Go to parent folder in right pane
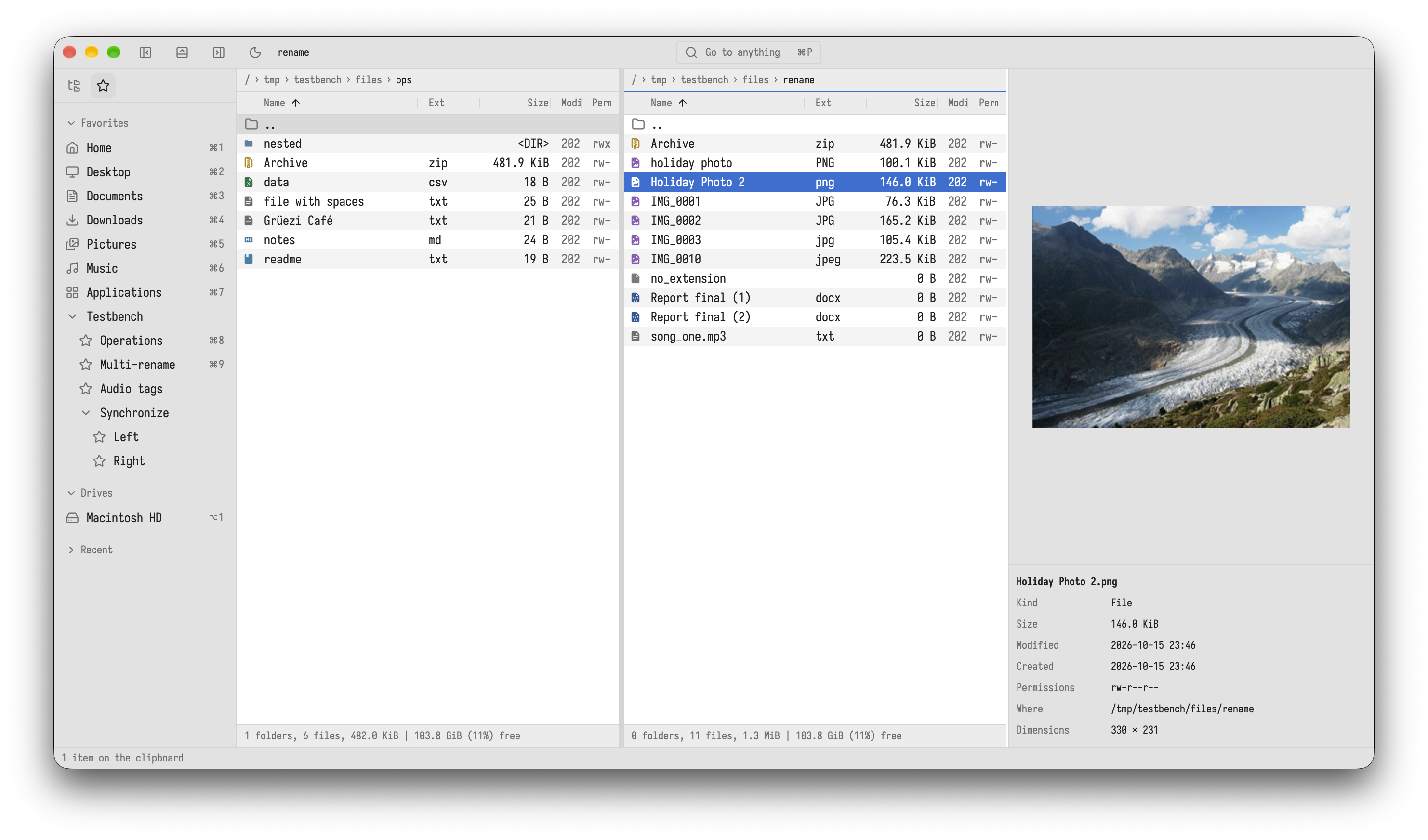Viewport: 1428px width, 840px height. (x=814, y=125)
